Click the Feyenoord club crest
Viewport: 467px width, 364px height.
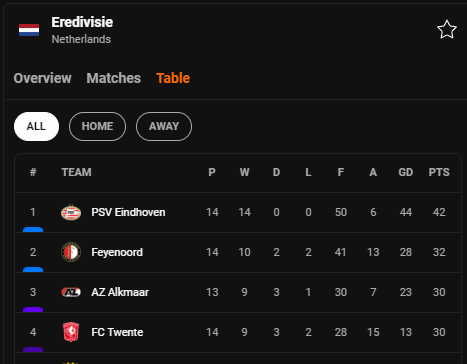(71, 252)
